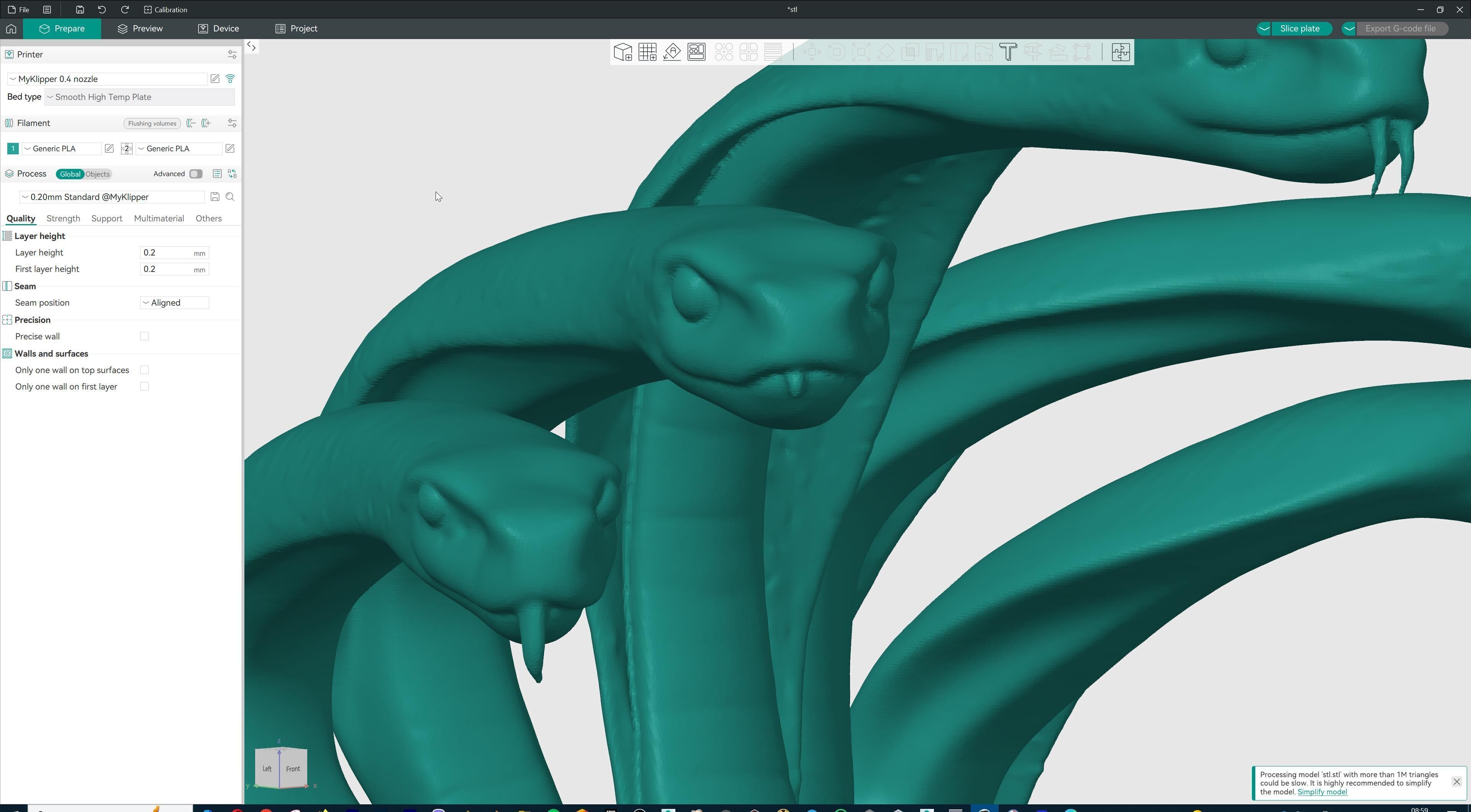The image size is (1471, 812).
Task: Open the Bed type dropdown
Action: 139,97
